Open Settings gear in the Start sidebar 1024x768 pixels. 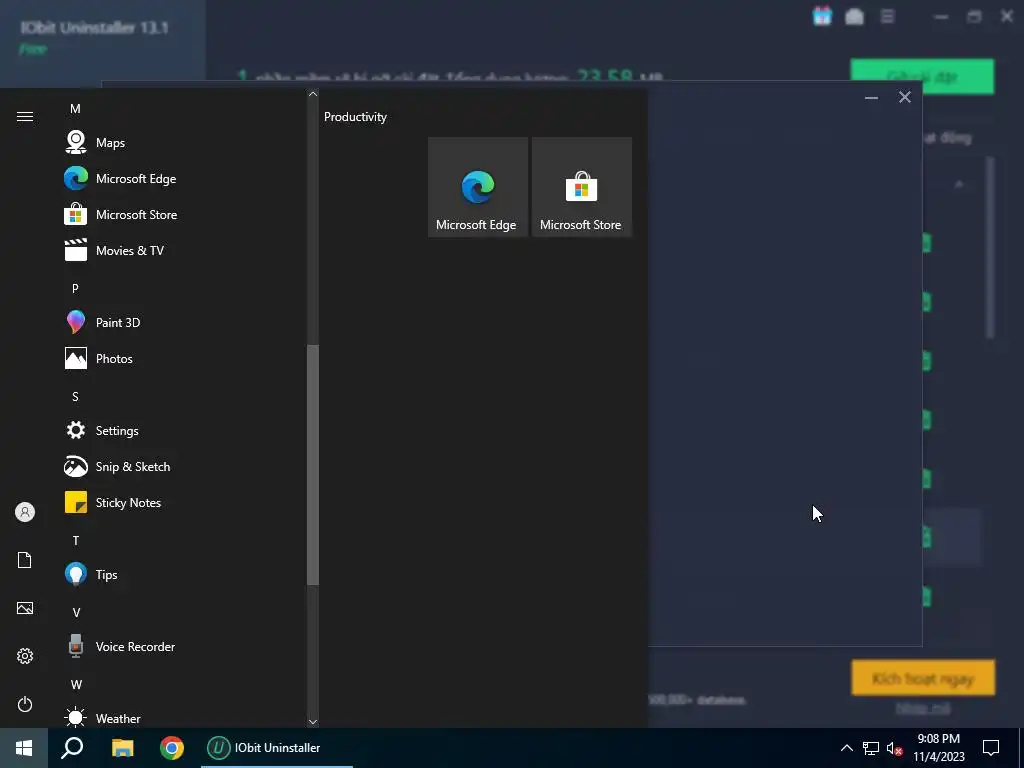[25, 656]
